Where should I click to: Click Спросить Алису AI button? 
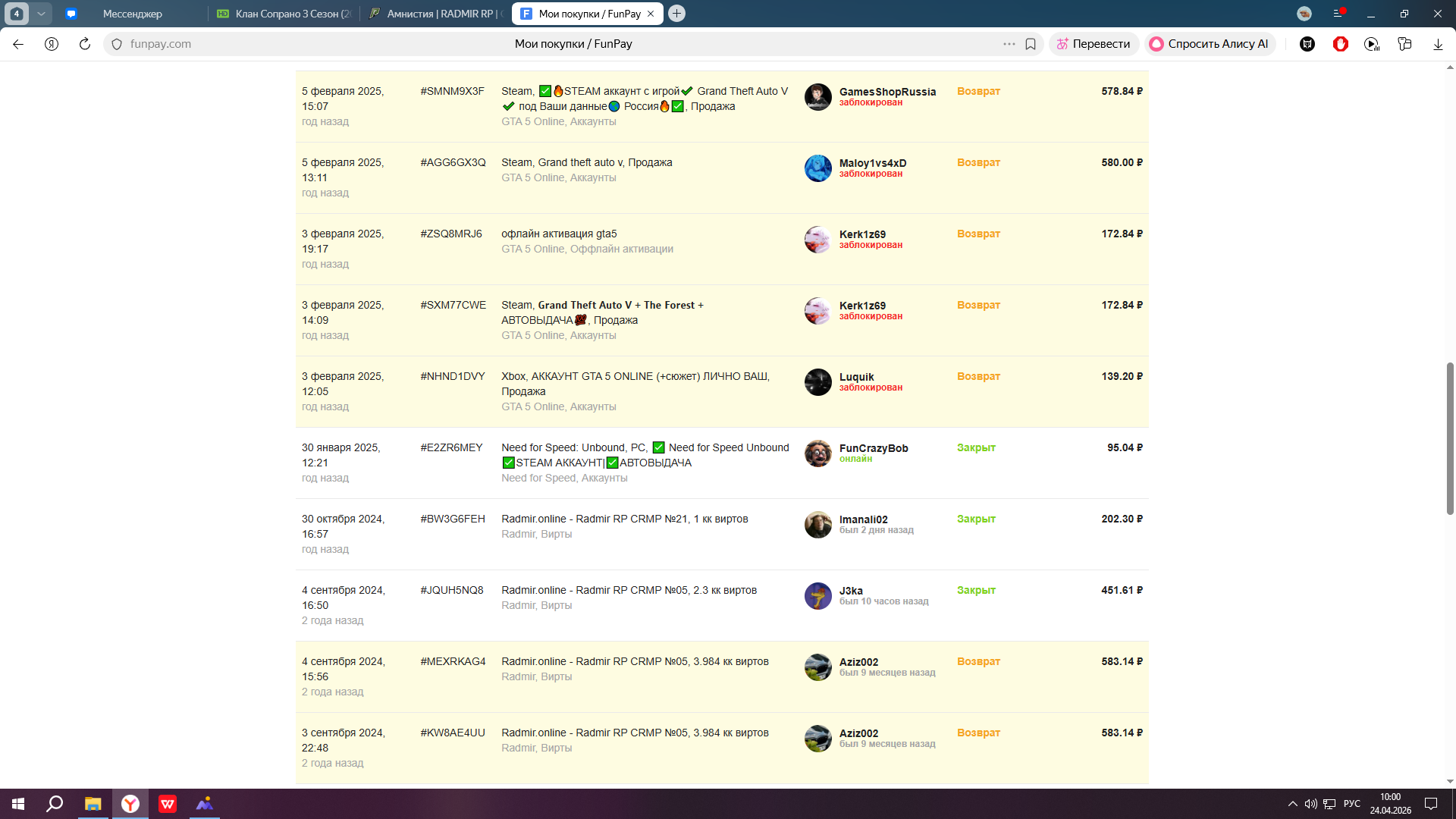tap(1210, 44)
